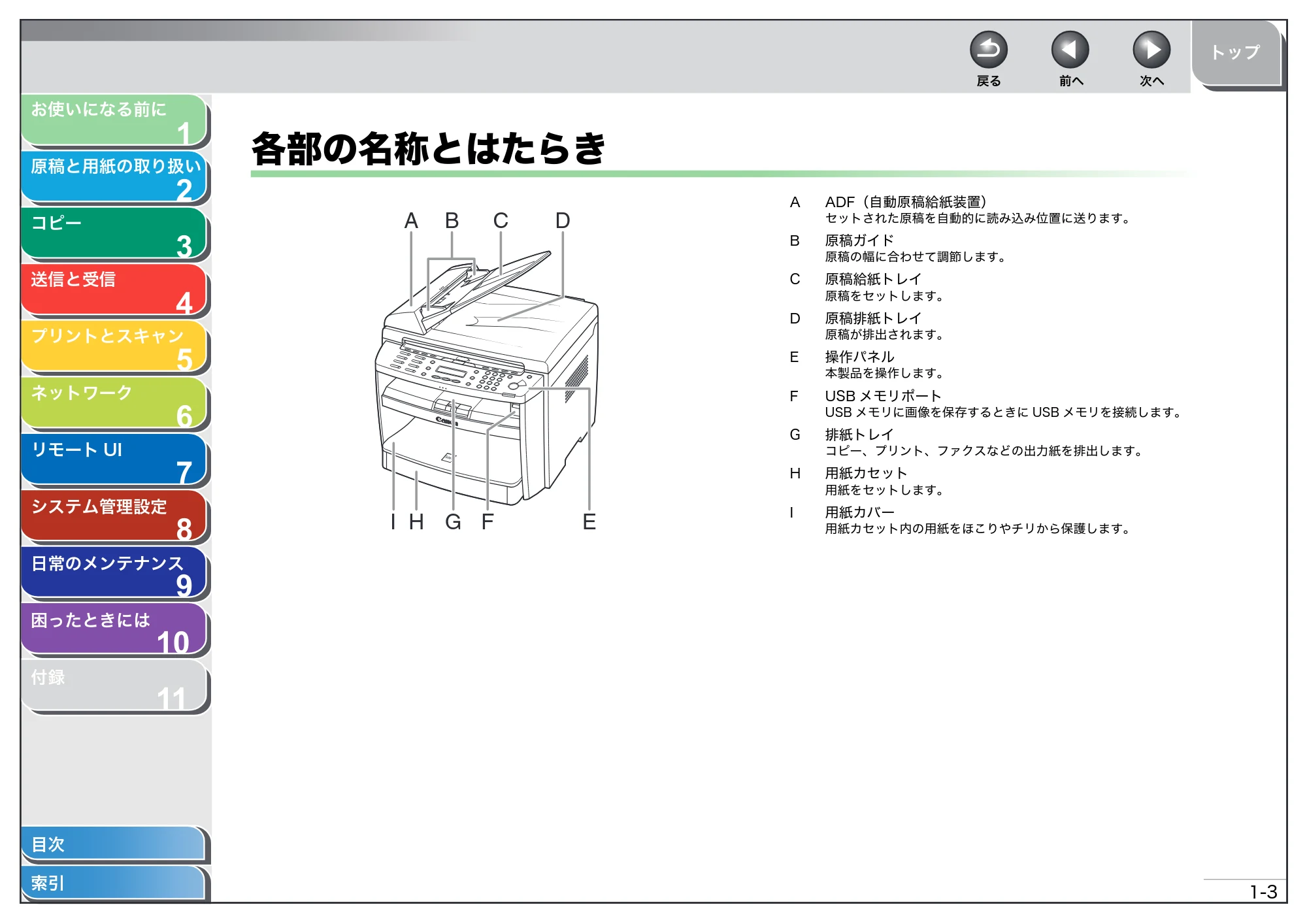Screen dimensions: 1307x924
Task: Click the text 原稿ガイド
Action: click(x=859, y=240)
